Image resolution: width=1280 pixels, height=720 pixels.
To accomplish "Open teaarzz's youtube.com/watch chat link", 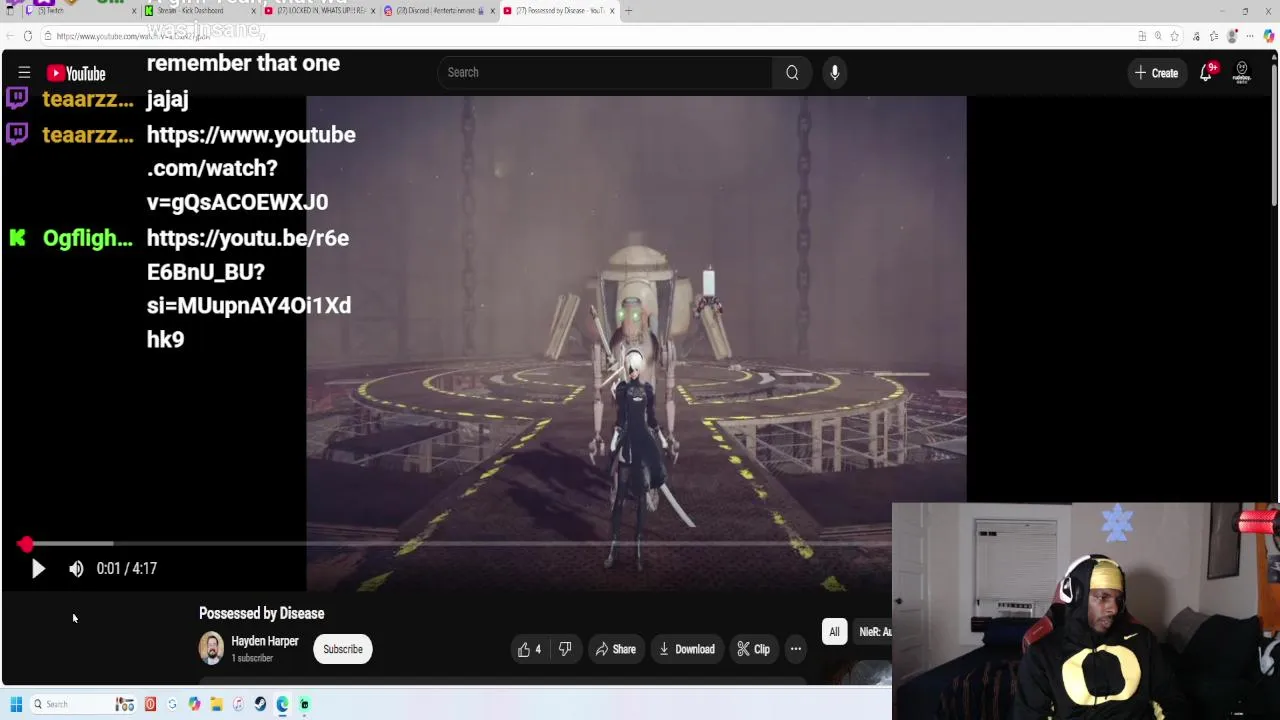I will click(251, 168).
